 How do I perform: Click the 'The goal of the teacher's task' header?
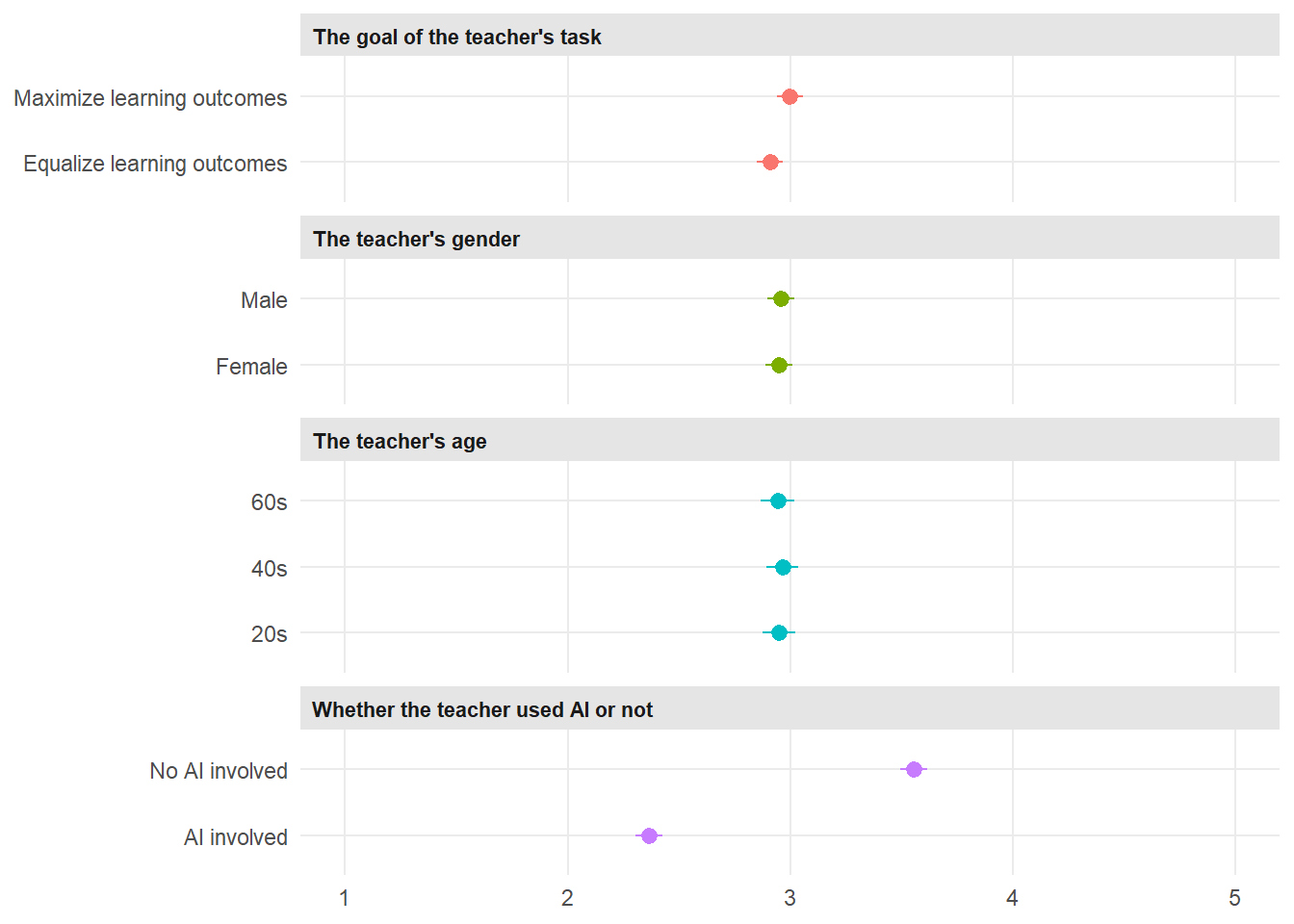coord(456,37)
